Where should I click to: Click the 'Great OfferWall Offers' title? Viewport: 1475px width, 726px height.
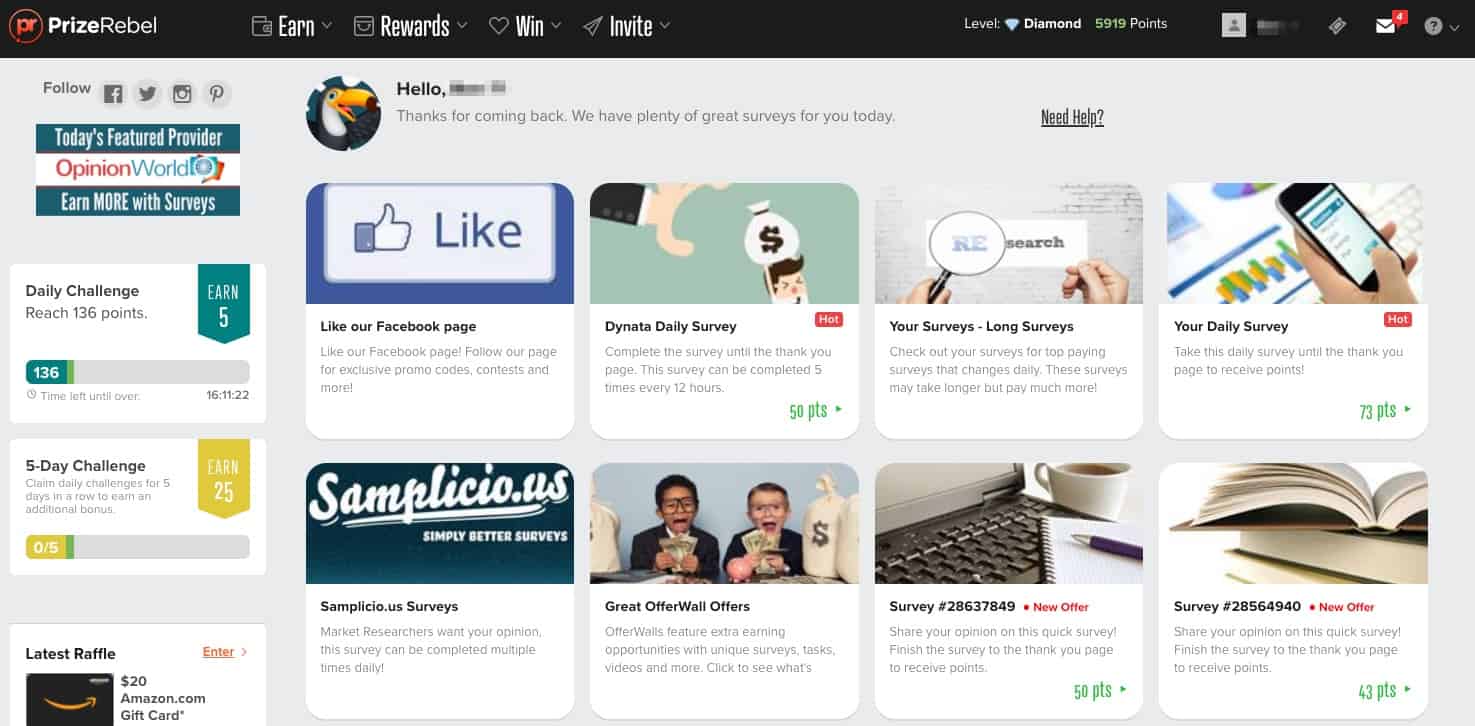point(677,606)
